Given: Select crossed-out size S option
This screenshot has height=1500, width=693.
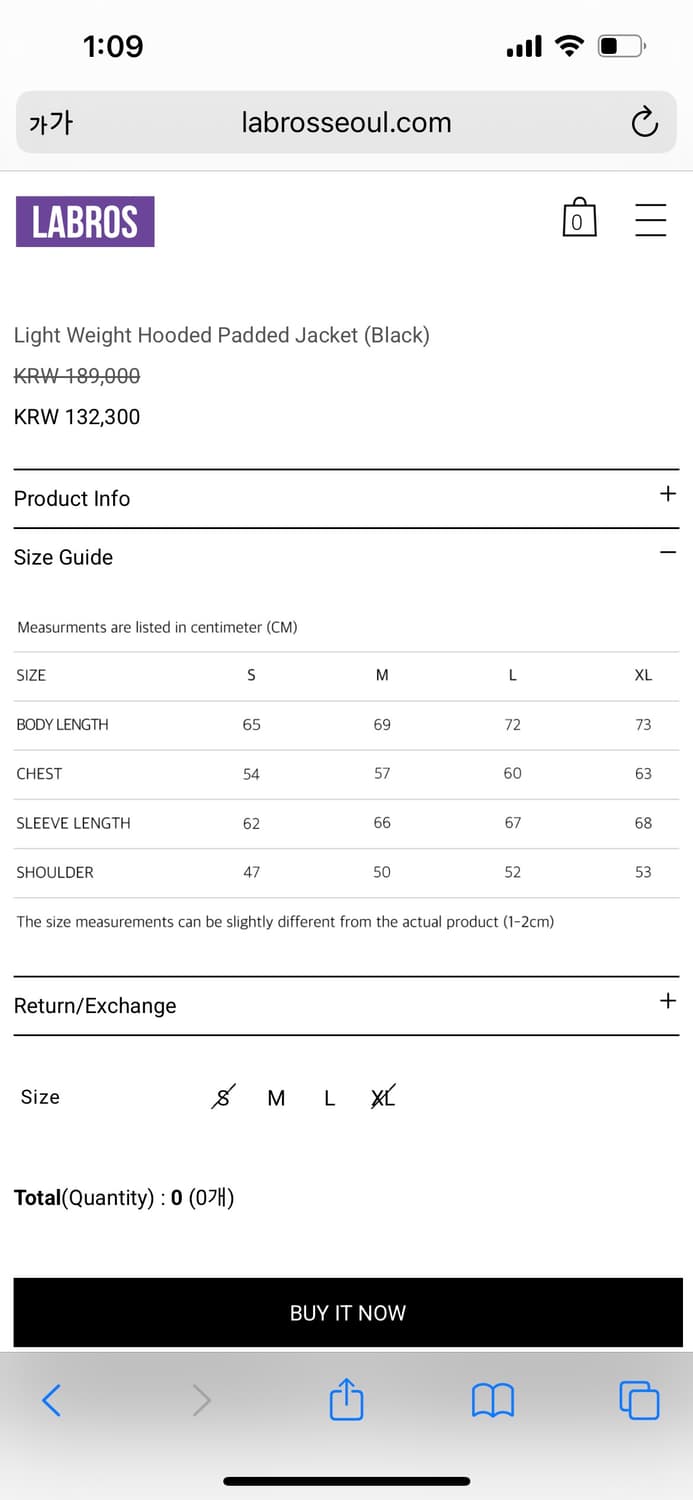Looking at the screenshot, I should pos(223,1098).
